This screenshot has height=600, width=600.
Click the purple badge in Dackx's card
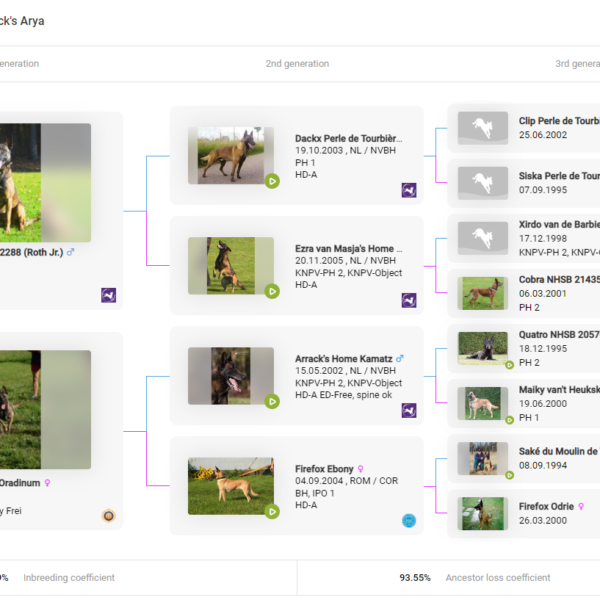(409, 190)
